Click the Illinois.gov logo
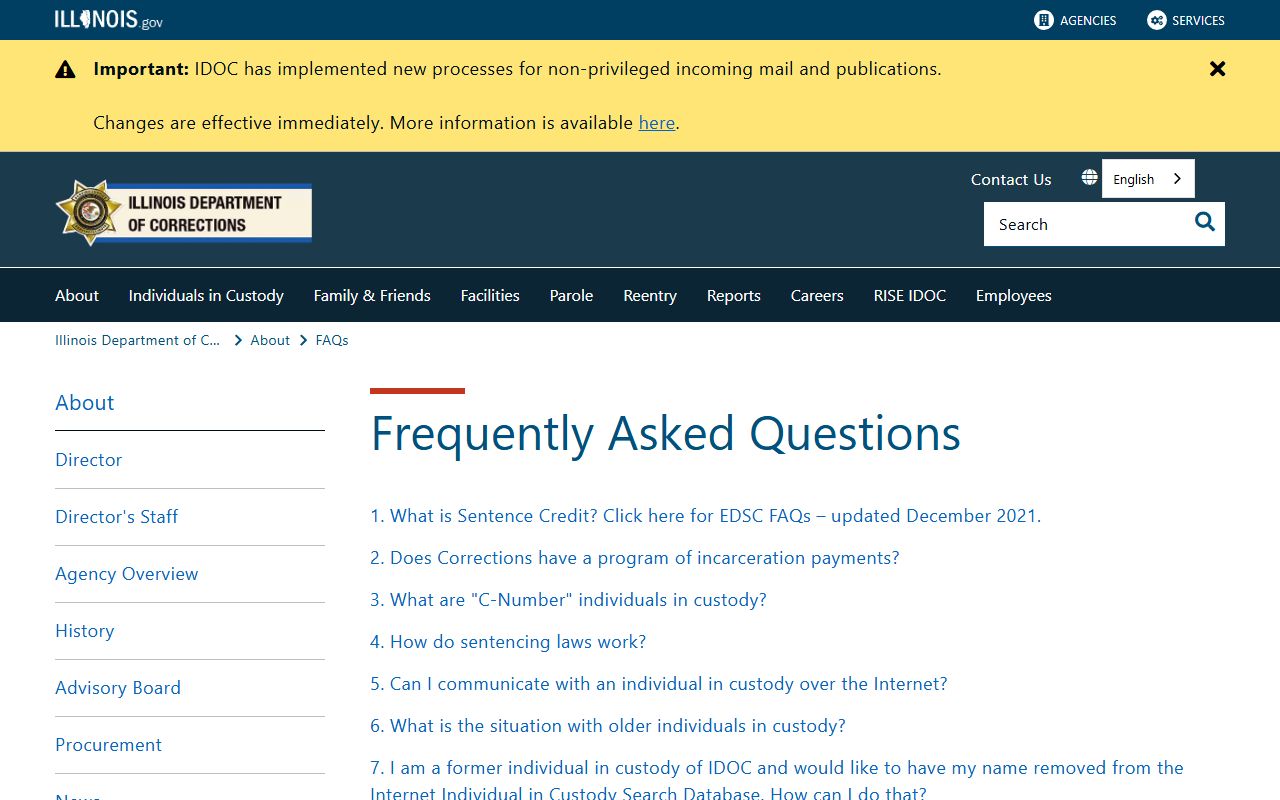Viewport: 1280px width, 800px height. pyautogui.click(x=109, y=19)
